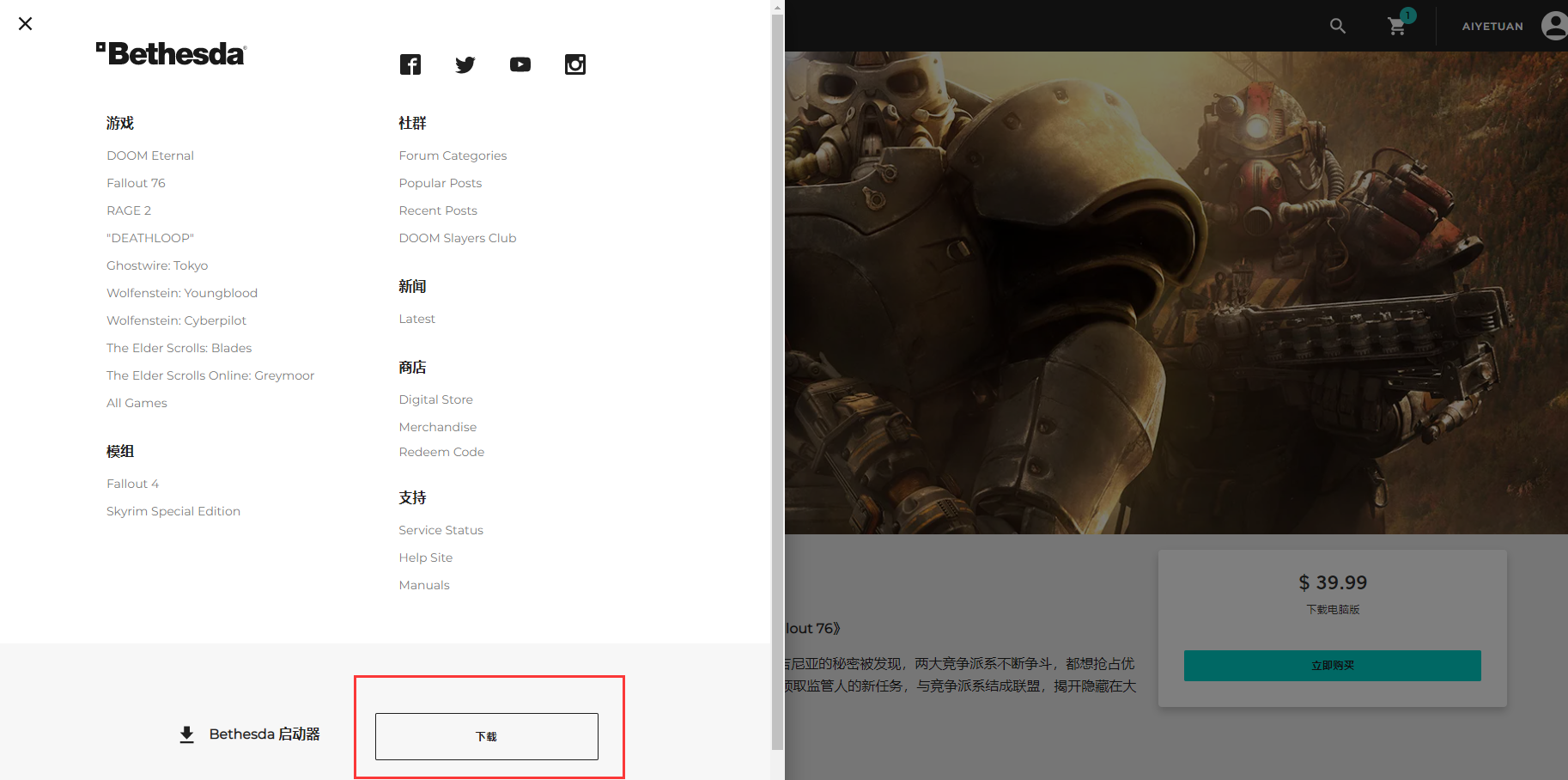
Task: Open Wolfenstein: Youngblood link
Action: (x=182, y=293)
